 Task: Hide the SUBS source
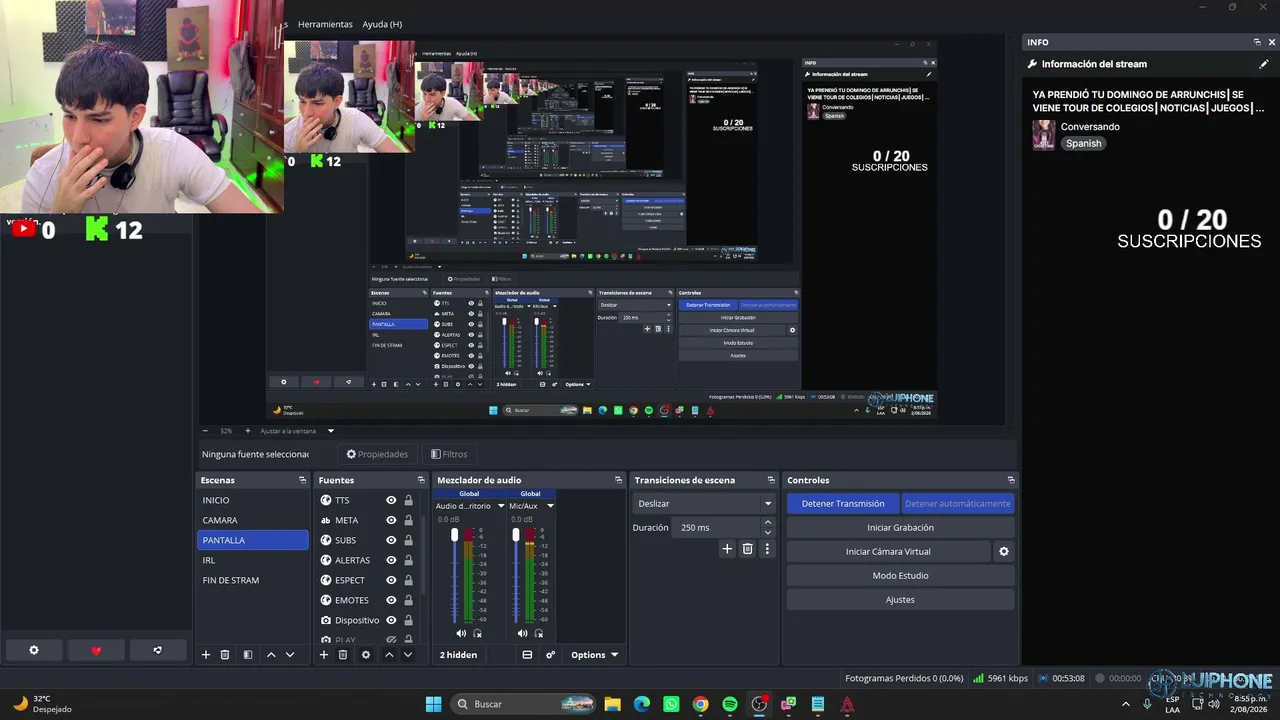click(391, 540)
